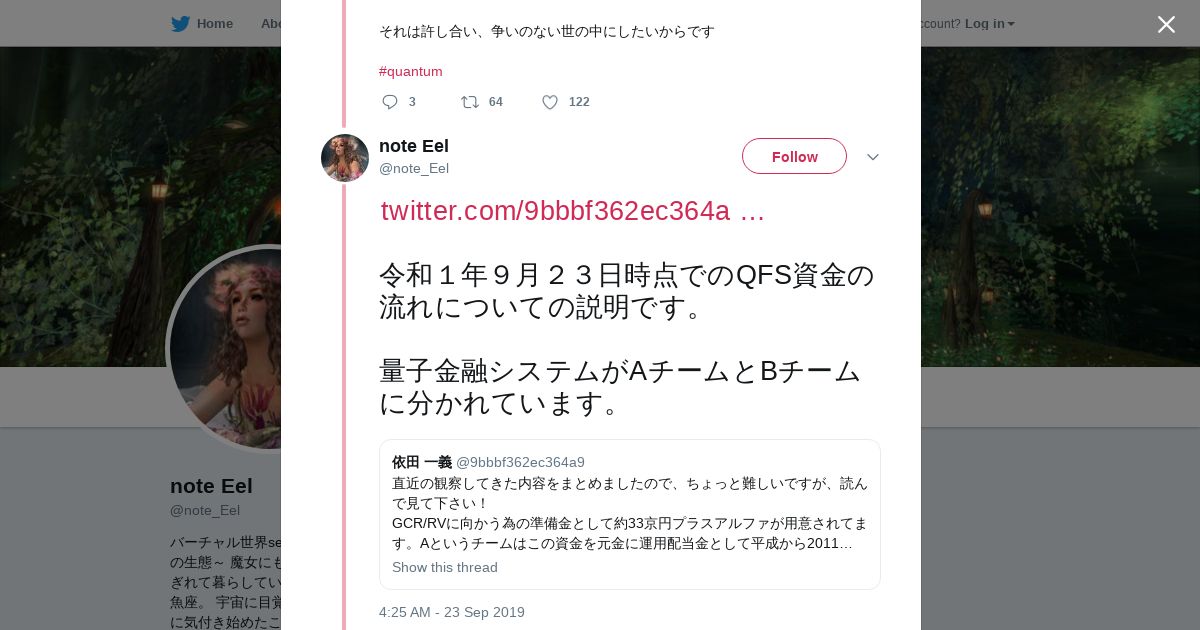Click note Eel display name in tweet
This screenshot has height=630, width=1200.
(x=414, y=146)
